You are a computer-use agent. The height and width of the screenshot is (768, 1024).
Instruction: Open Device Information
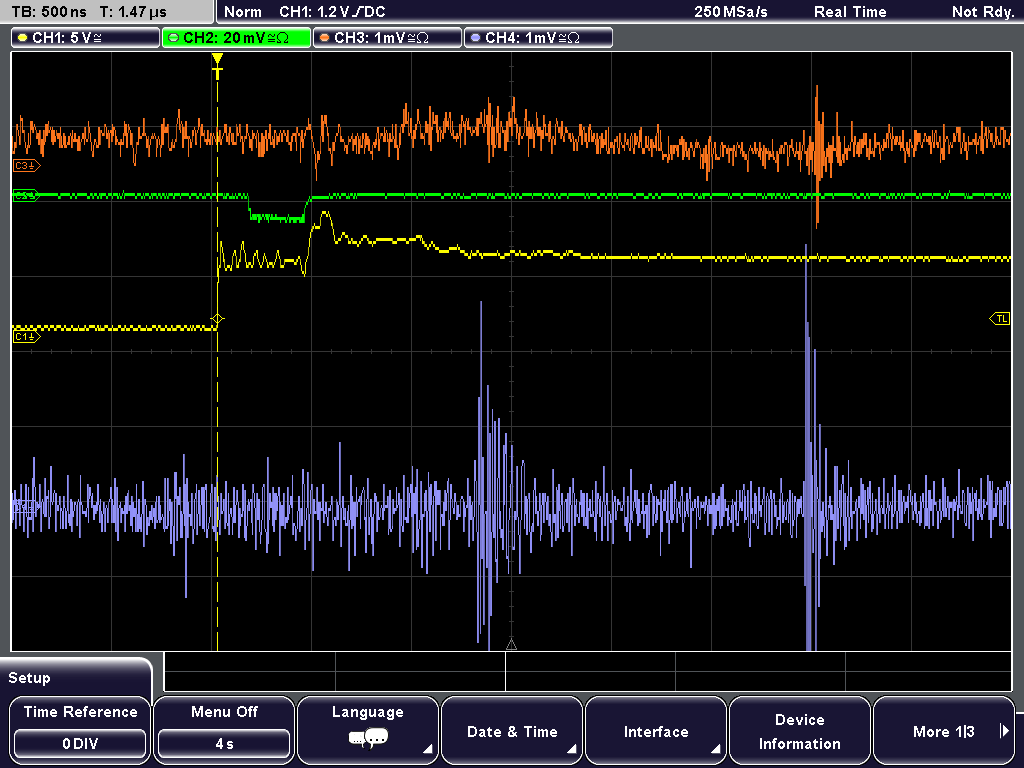coord(799,730)
